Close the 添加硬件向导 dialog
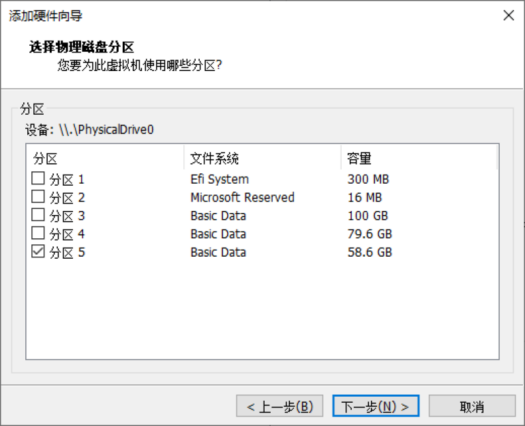The image size is (525, 426). pyautogui.click(x=509, y=15)
